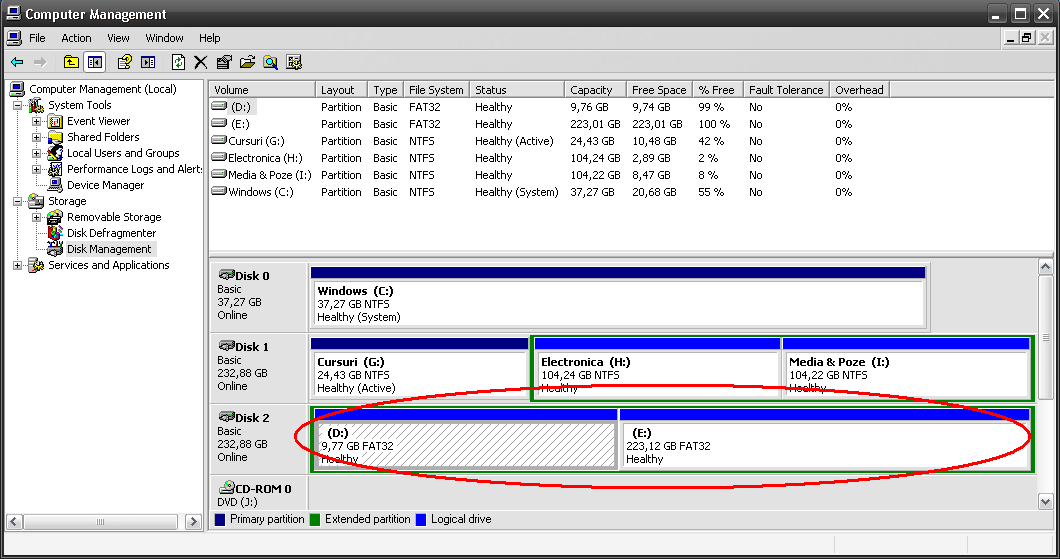Select the Cursuri (G:) partition block

click(x=420, y=368)
